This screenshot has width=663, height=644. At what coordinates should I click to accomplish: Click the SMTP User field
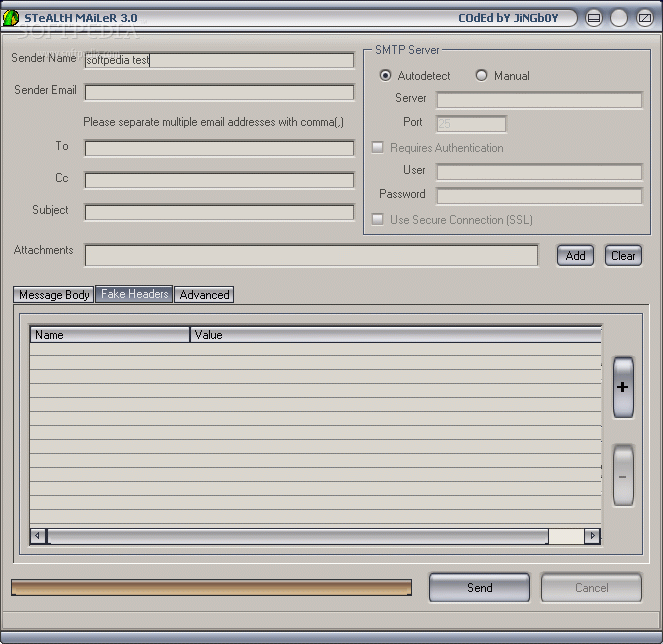tap(539, 172)
